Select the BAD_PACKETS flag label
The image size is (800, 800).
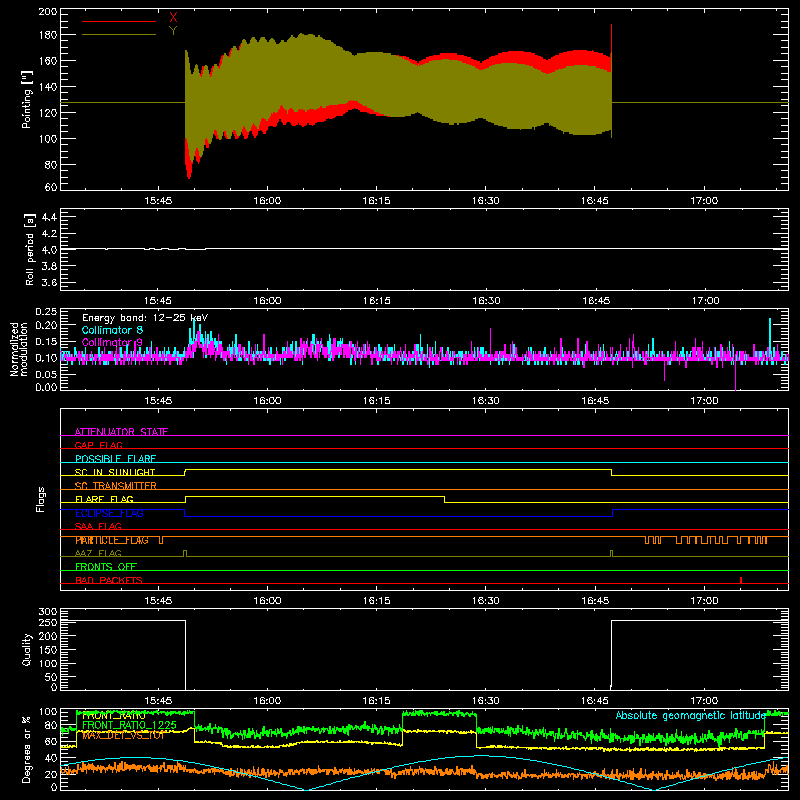tap(109, 580)
